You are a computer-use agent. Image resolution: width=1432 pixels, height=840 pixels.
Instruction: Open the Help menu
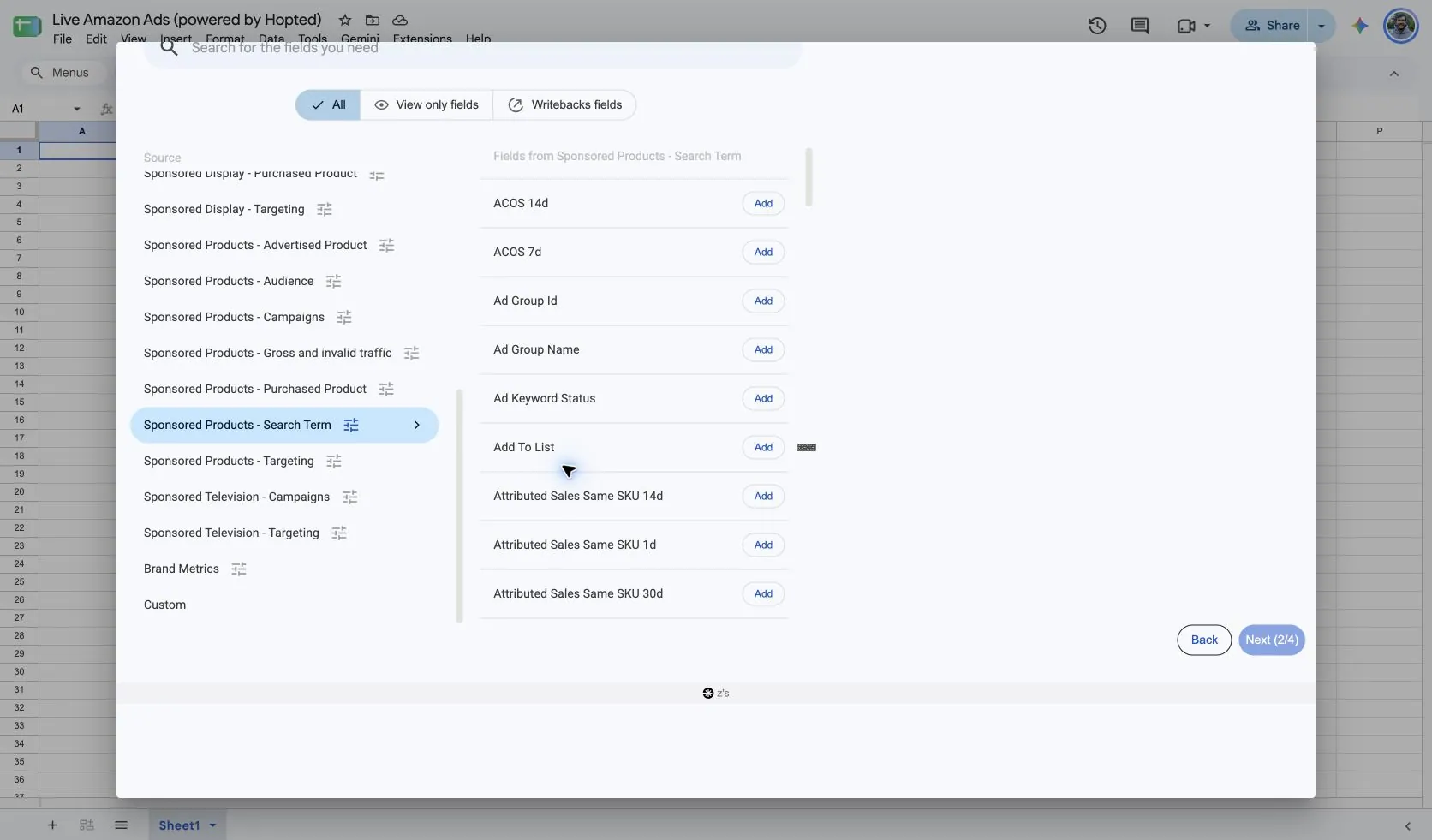pyautogui.click(x=478, y=39)
